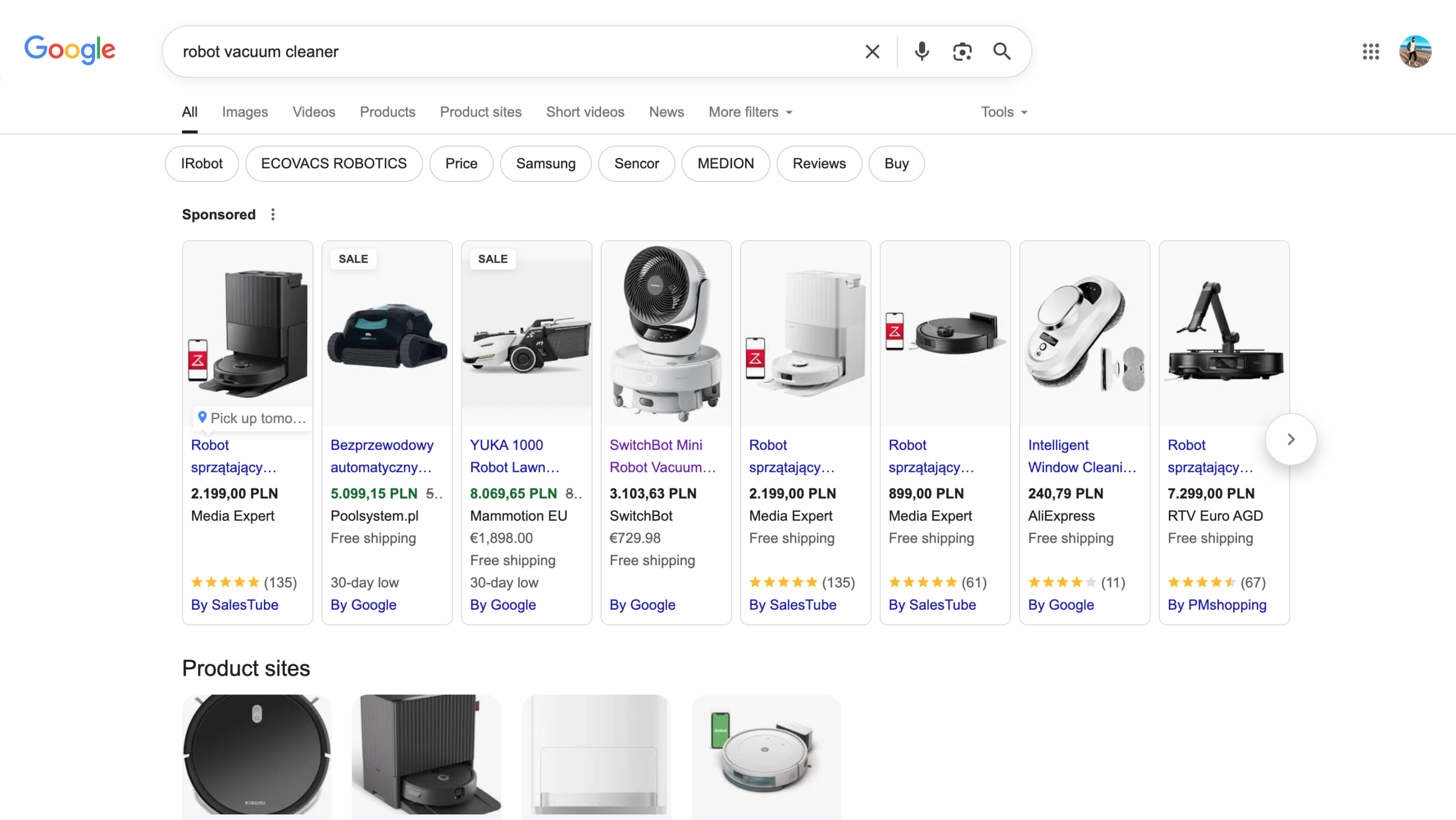This screenshot has height=820, width=1456.
Task: Open the Tools dropdown
Action: pyautogui.click(x=1004, y=112)
